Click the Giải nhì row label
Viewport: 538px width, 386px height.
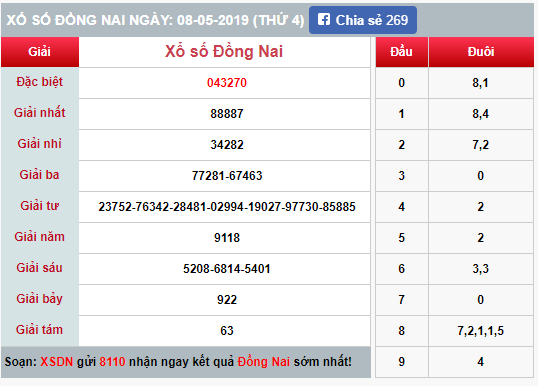40,144
